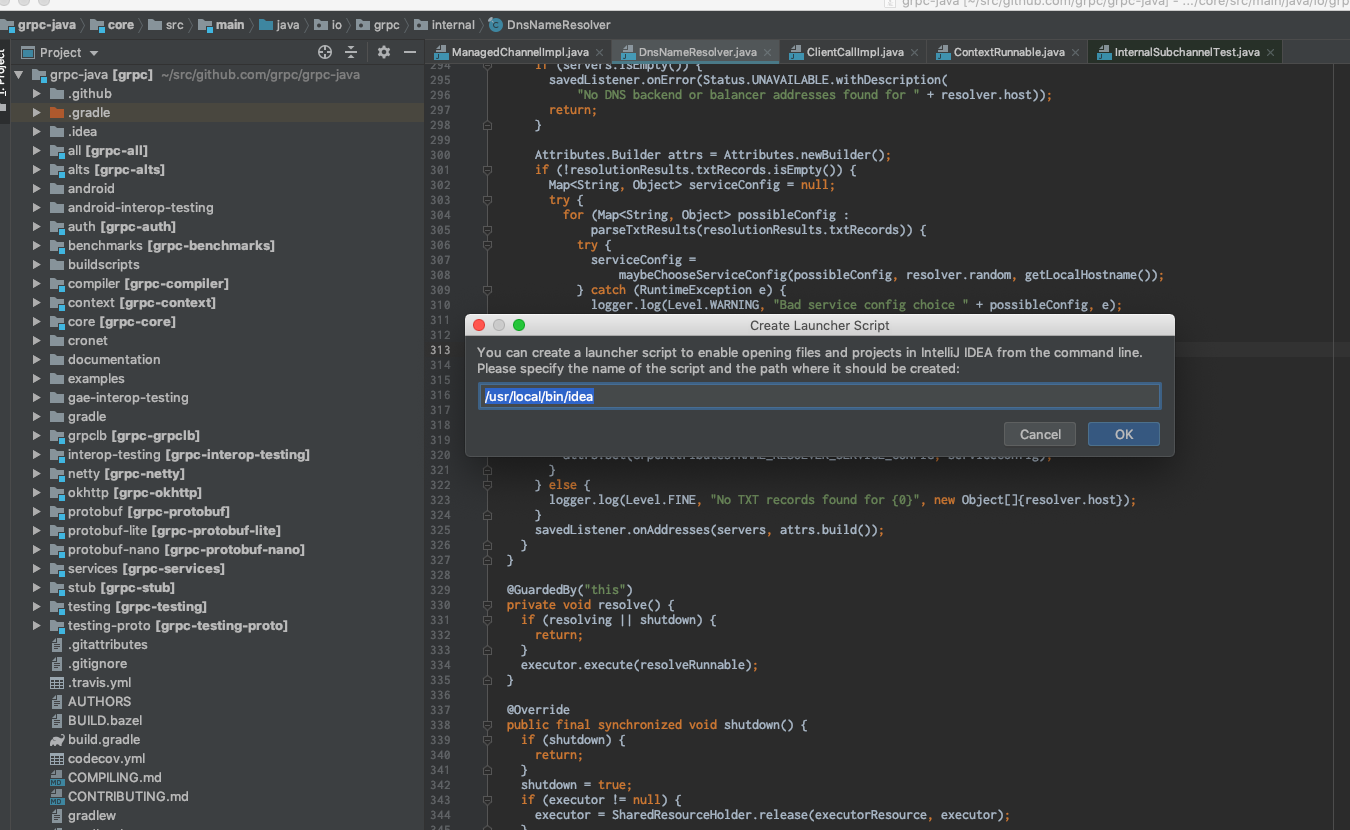Close the ClientCallImpl.java editor tab
Image resolution: width=1350 pixels, height=830 pixels.
[914, 52]
